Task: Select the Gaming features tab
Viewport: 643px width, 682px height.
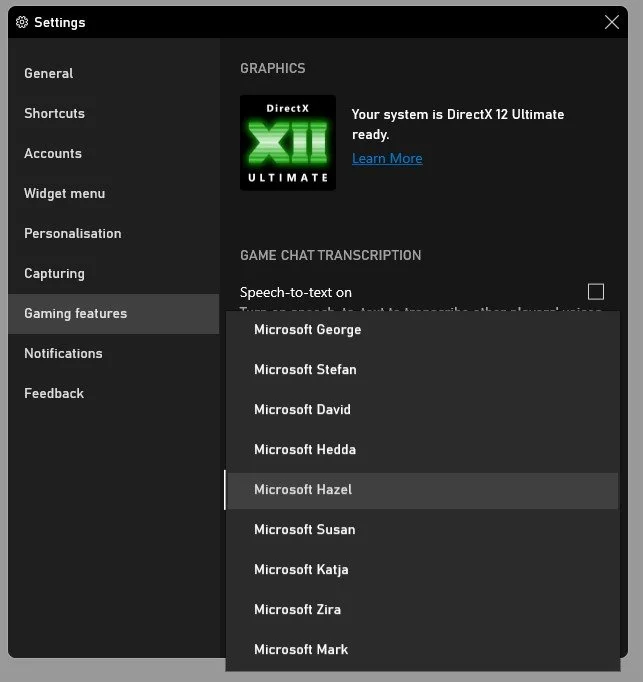Action: [x=114, y=314]
